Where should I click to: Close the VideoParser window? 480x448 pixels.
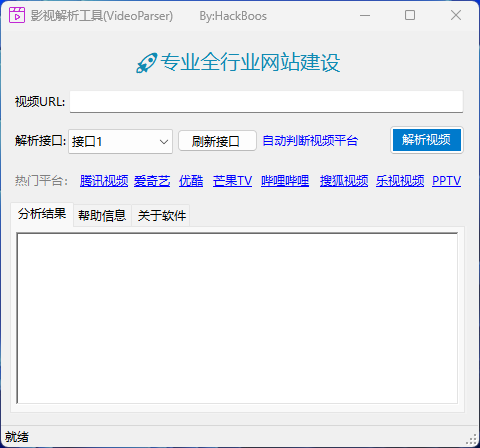click(x=456, y=15)
